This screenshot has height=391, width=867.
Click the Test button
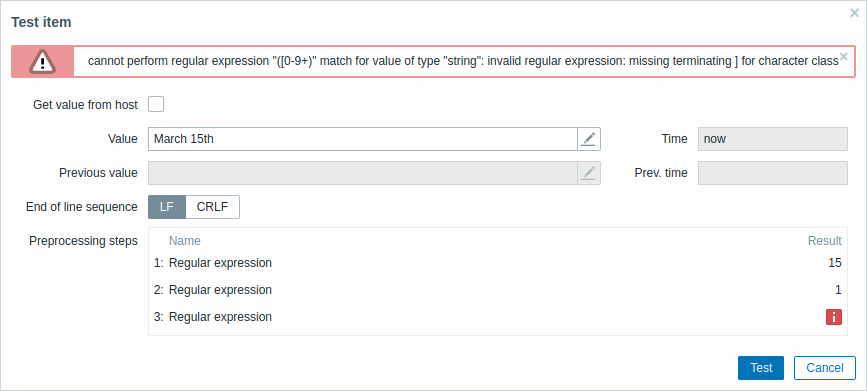[761, 368]
